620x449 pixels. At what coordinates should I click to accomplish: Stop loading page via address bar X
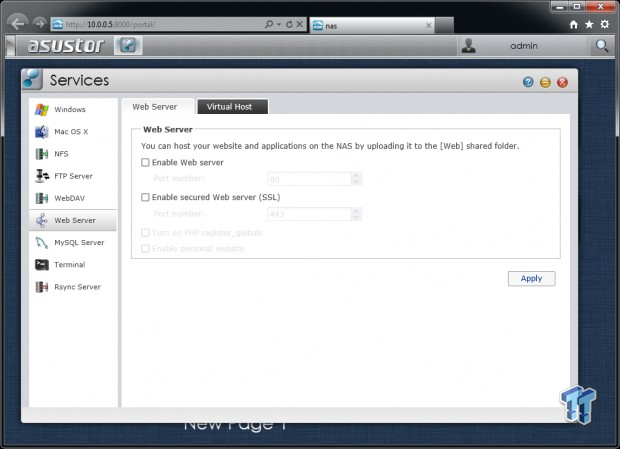tap(300, 24)
